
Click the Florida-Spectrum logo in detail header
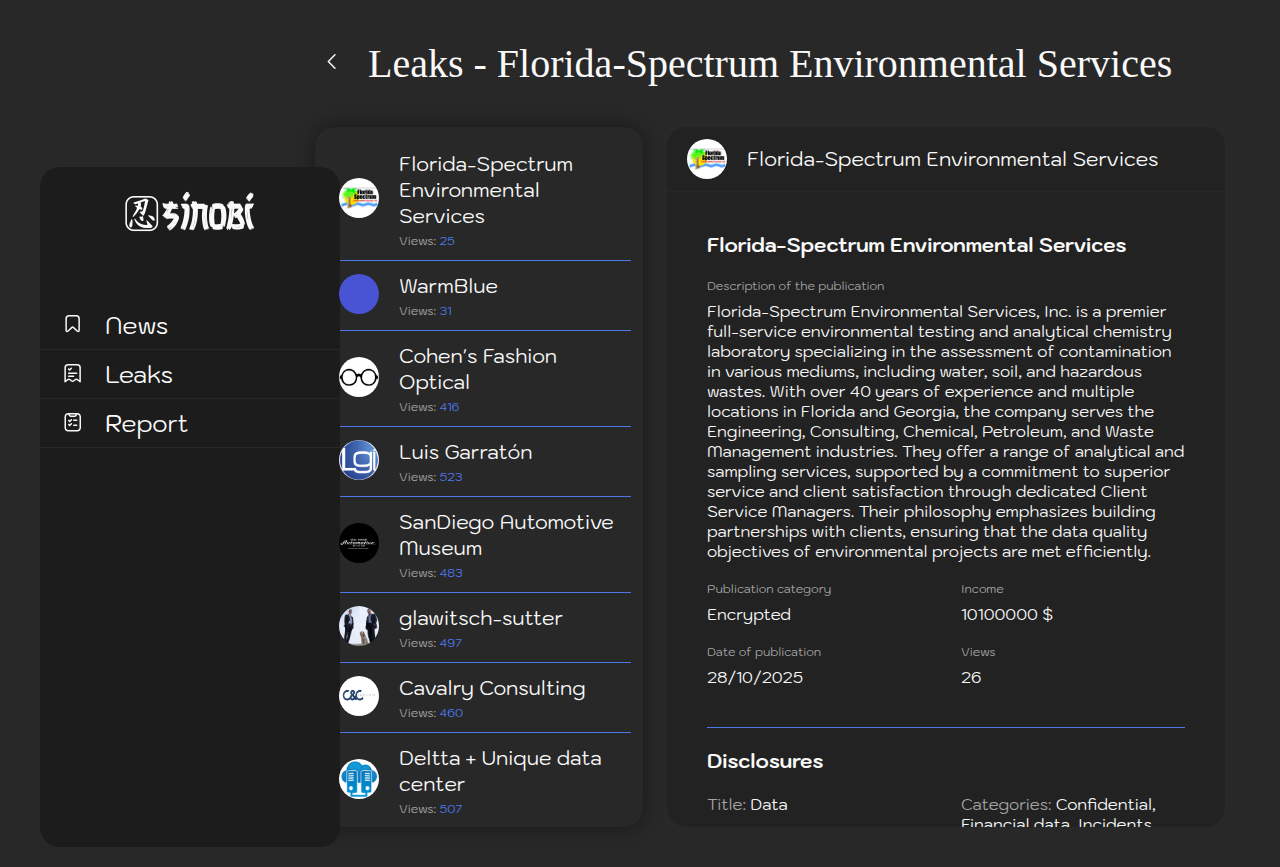pos(707,159)
